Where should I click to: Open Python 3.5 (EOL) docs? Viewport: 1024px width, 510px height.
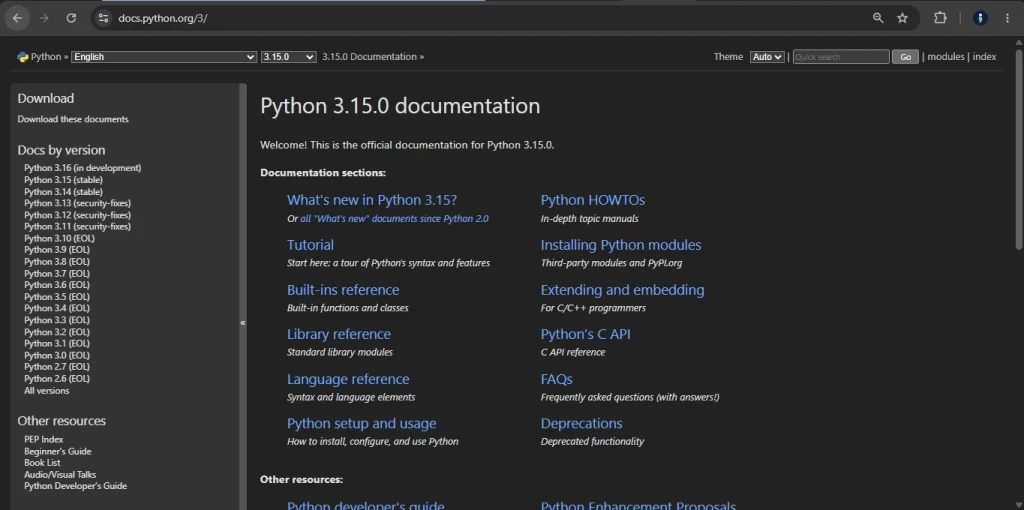click(x=57, y=296)
